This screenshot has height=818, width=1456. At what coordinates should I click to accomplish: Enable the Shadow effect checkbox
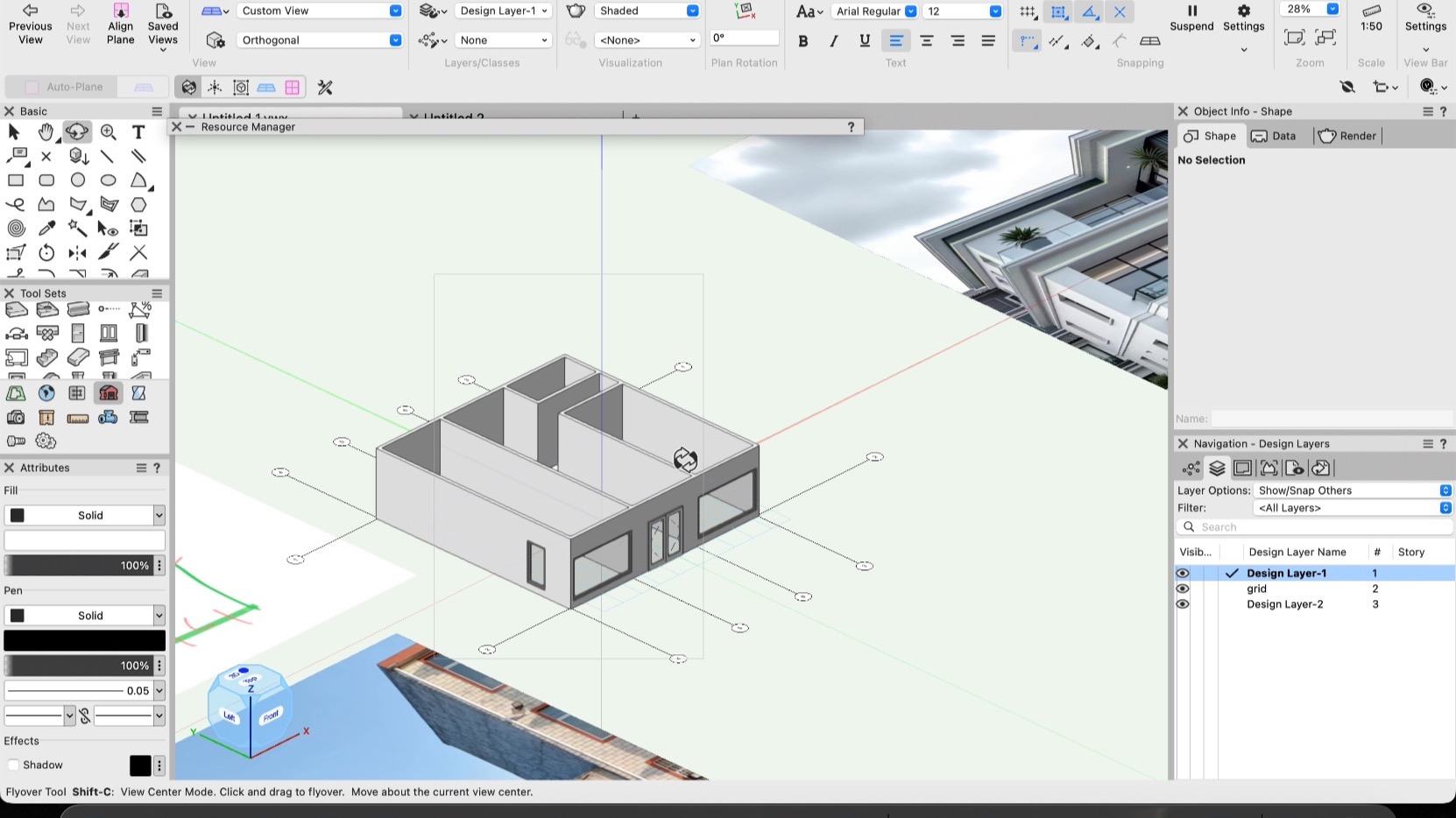13,765
